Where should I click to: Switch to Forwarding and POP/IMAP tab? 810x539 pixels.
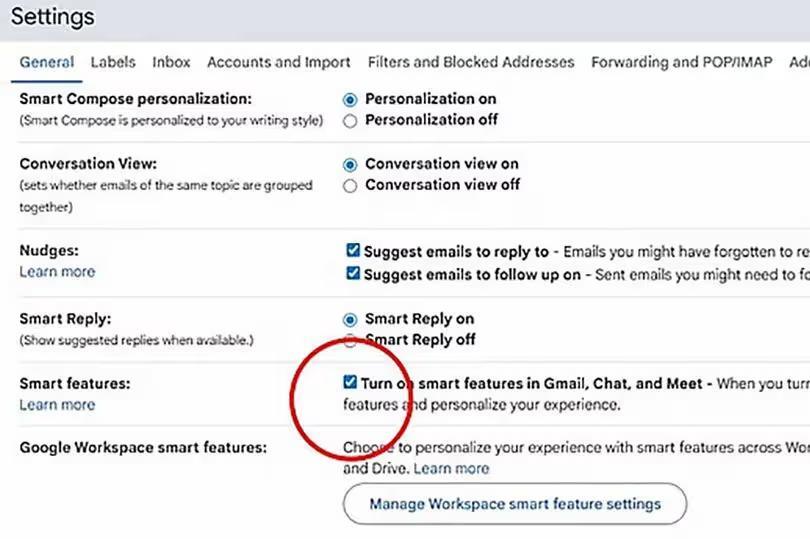point(681,62)
